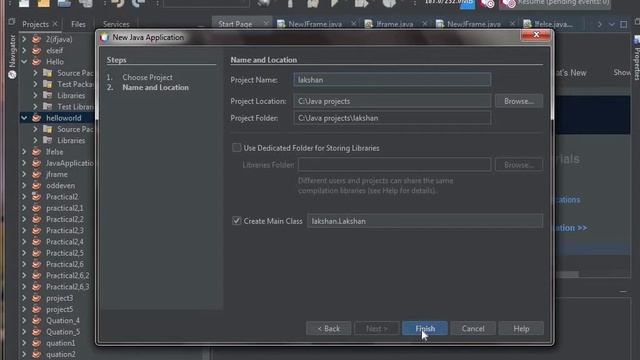Expand Libraries under the Hello project

[x=35, y=96]
